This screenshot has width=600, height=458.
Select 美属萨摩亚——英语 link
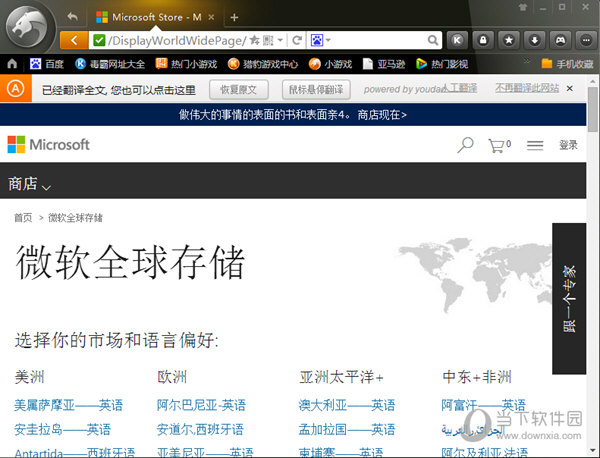tap(69, 405)
